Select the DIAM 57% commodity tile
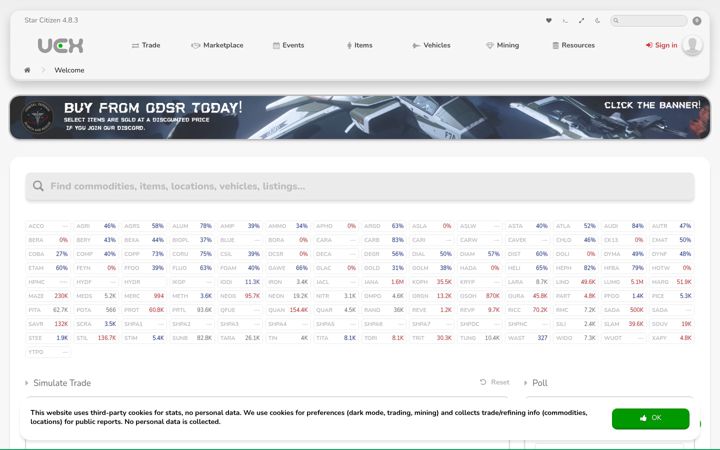This screenshot has height=450, width=720. 480,254
